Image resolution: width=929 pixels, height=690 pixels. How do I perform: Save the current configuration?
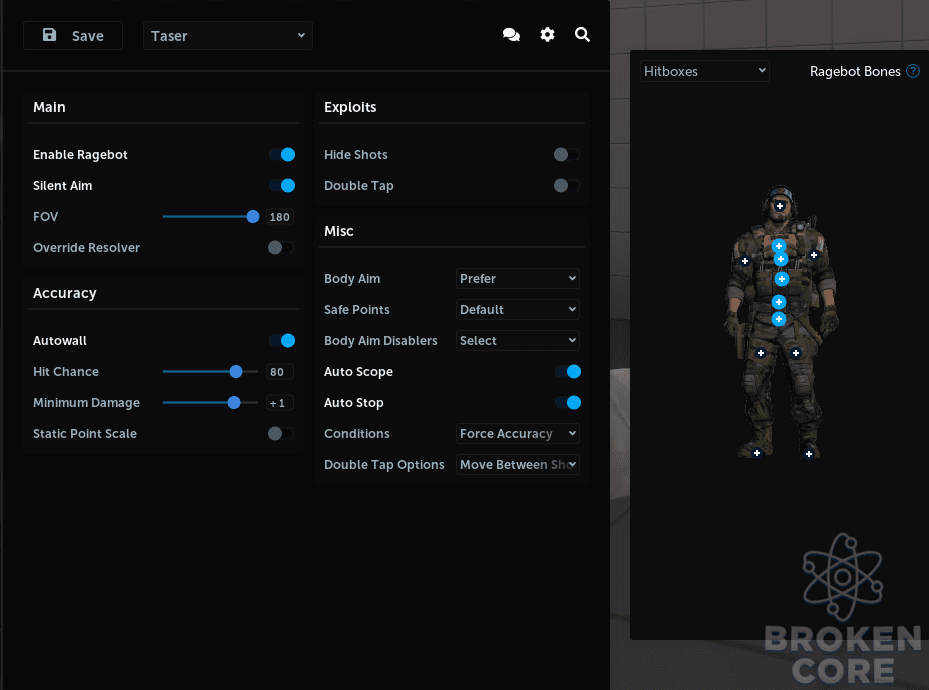[x=73, y=36]
